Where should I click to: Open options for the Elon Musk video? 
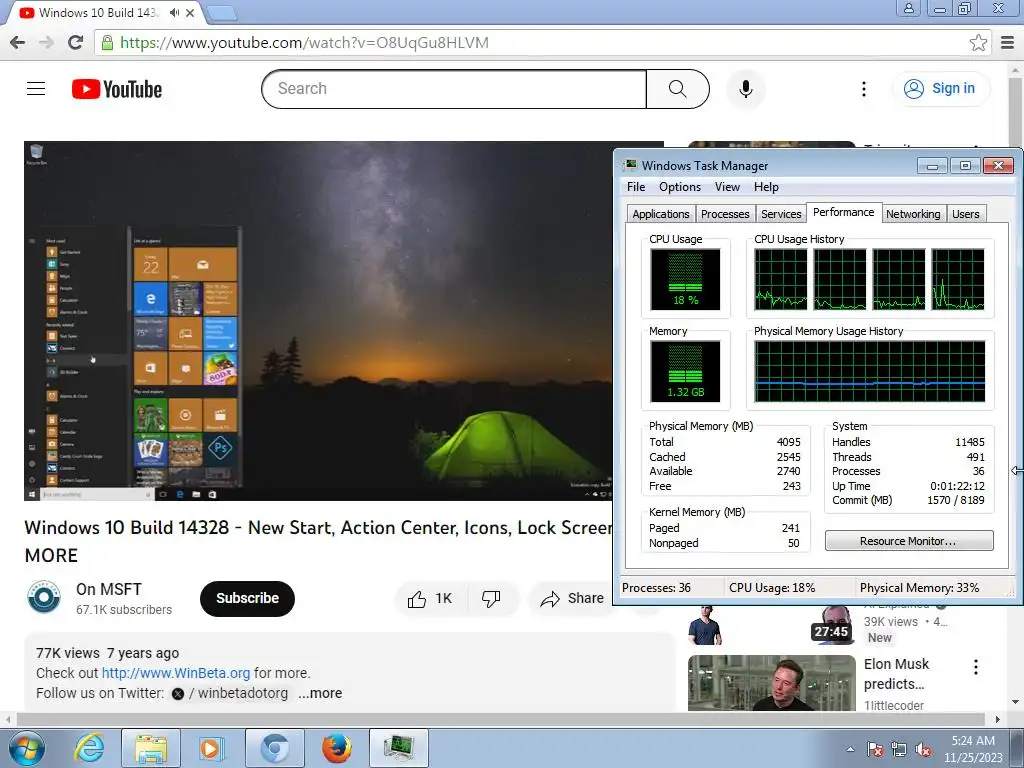[x=976, y=667]
